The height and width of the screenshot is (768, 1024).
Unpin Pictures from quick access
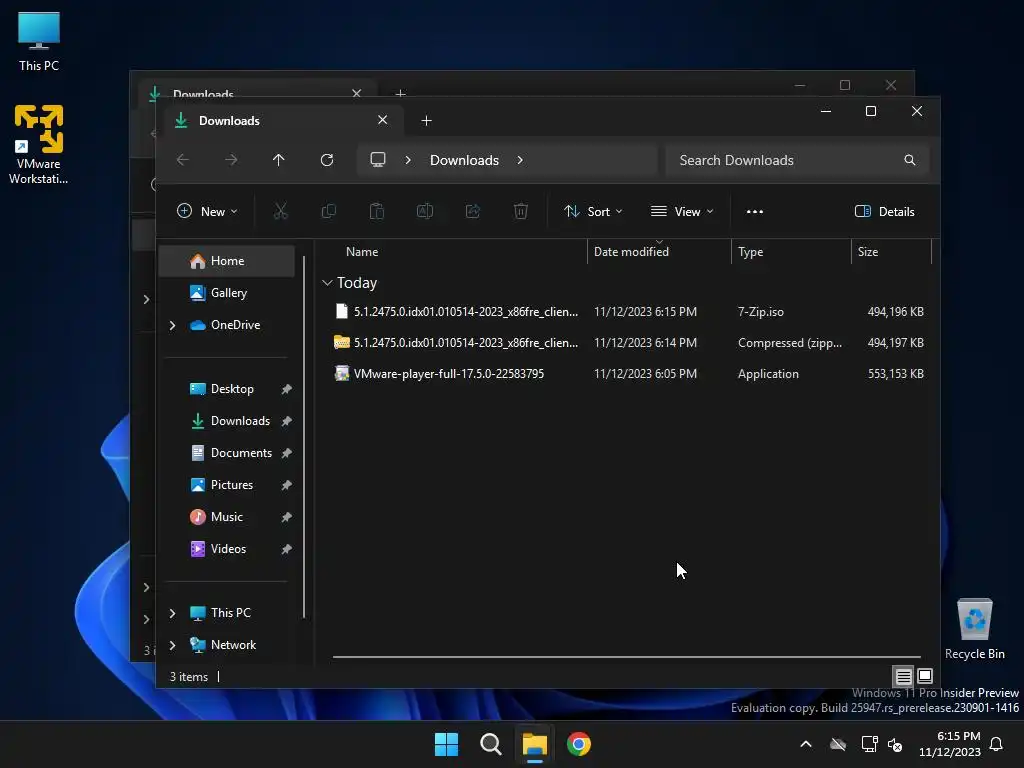click(286, 485)
